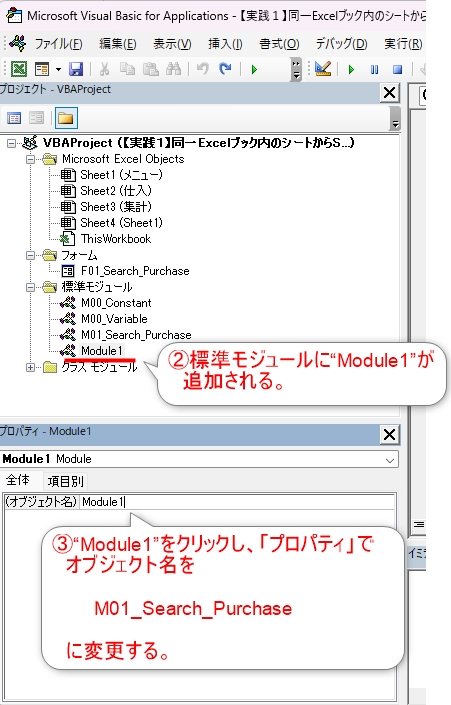The width and height of the screenshot is (451, 705).
Task: Open the 挿入 menu
Action: pos(225,44)
